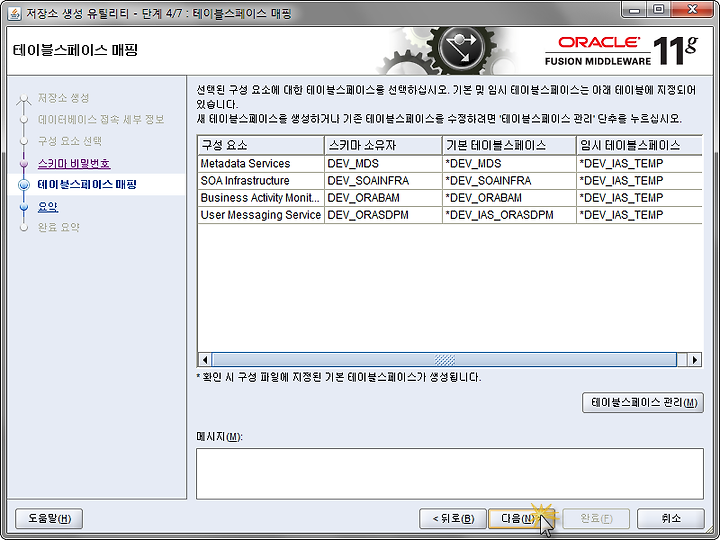Open *DEV_MDS default tablespace cell
The width and height of the screenshot is (720, 540).
coord(509,163)
